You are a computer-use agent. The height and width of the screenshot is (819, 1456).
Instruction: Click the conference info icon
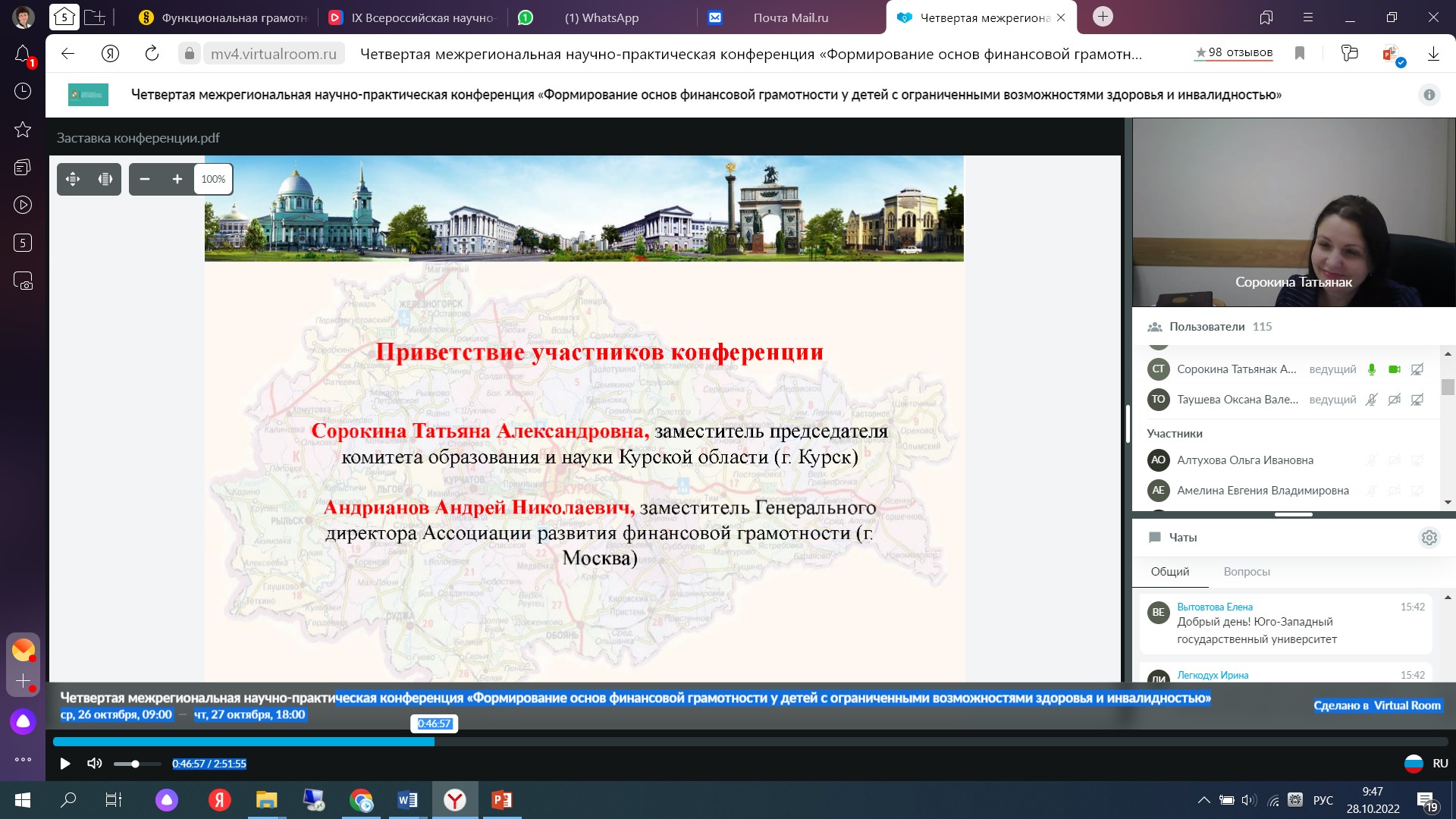click(x=1429, y=95)
